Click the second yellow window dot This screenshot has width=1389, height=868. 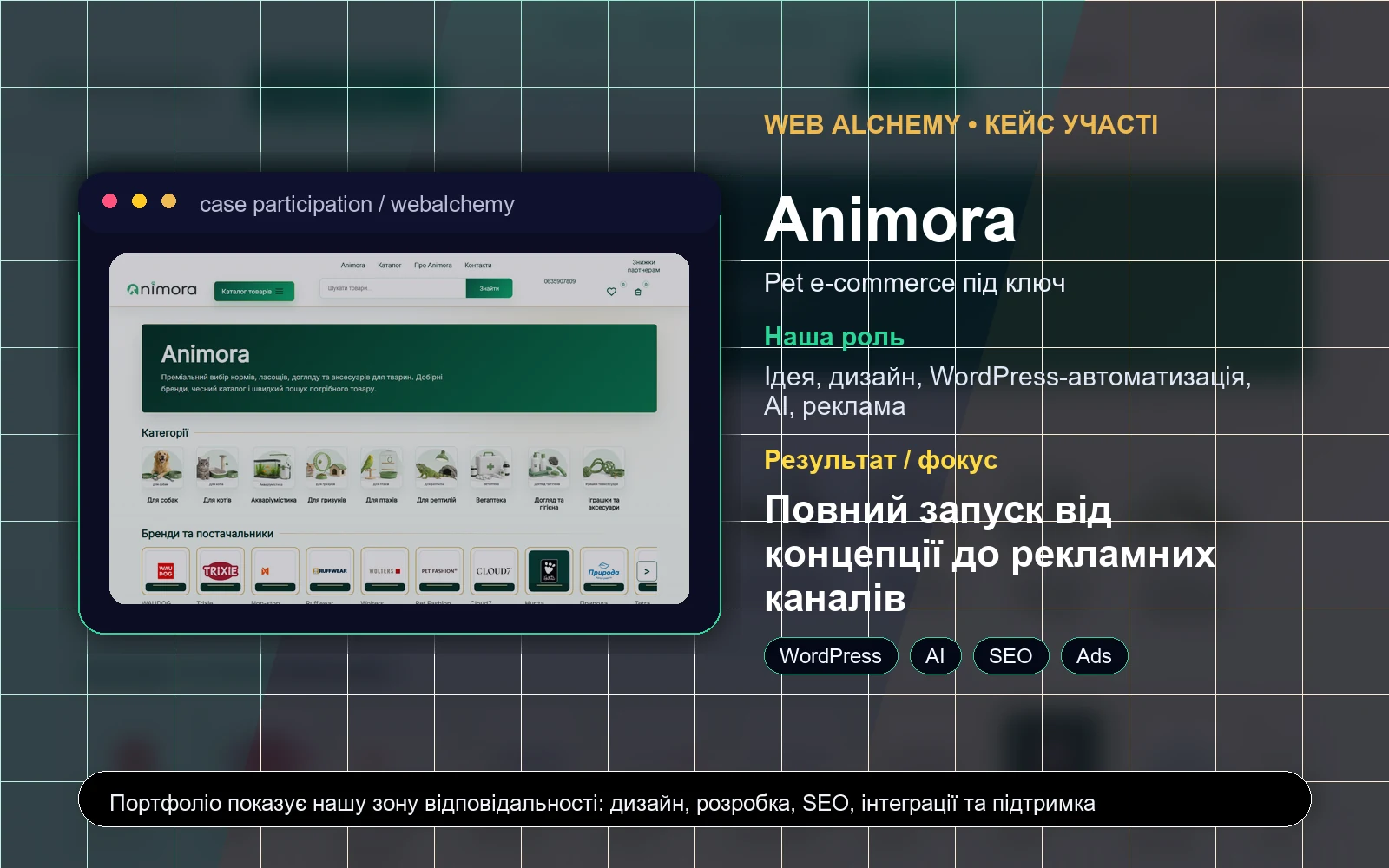click(169, 201)
